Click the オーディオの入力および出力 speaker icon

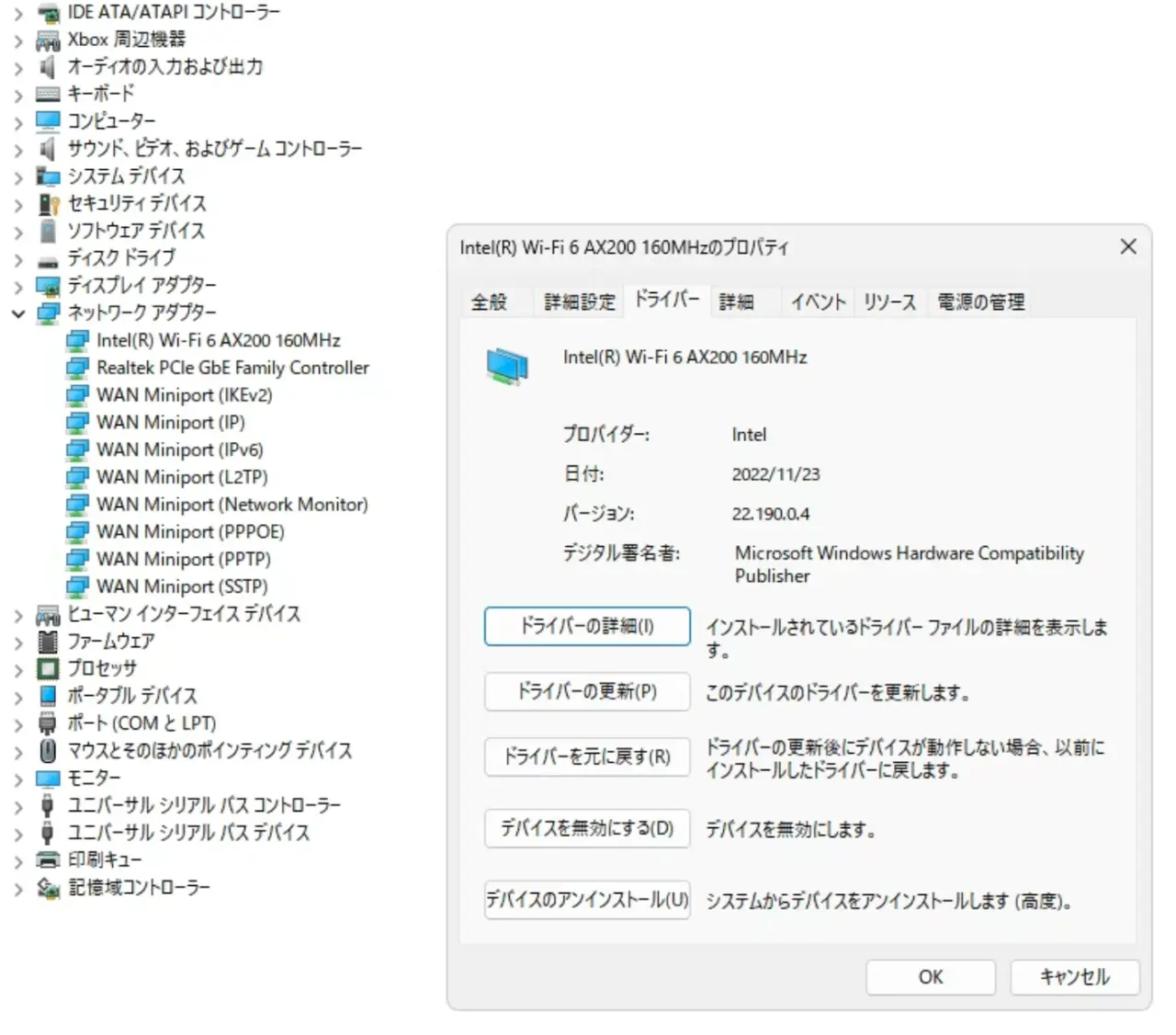[48, 67]
